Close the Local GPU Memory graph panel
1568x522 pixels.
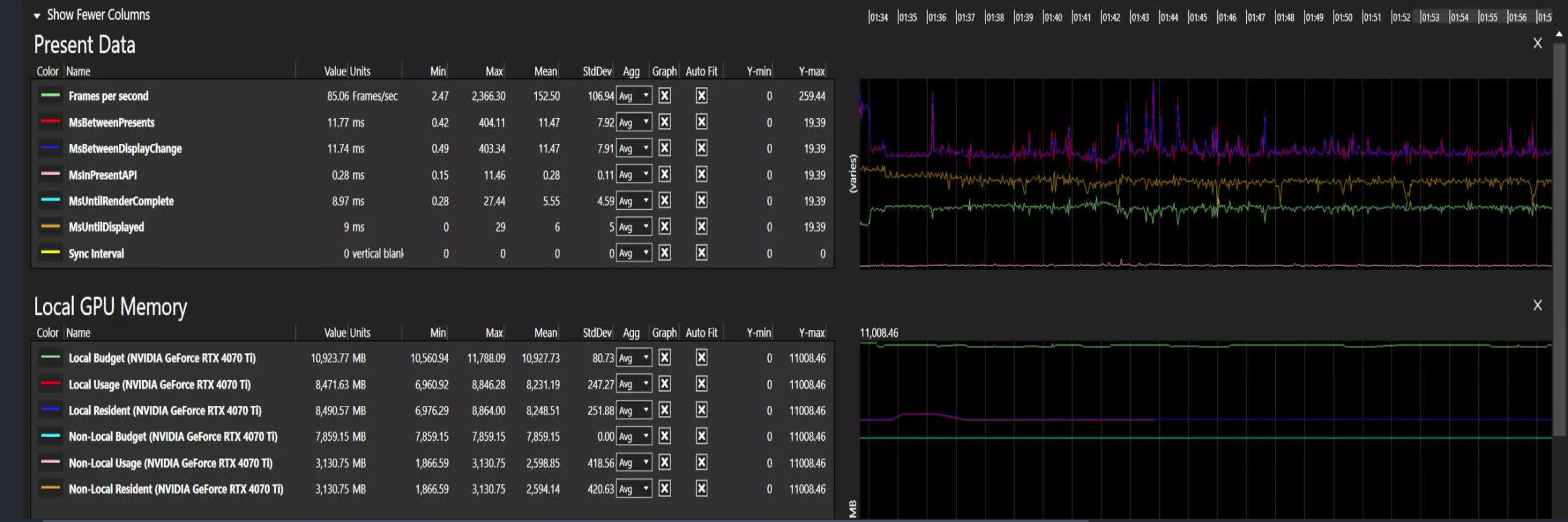1538,305
